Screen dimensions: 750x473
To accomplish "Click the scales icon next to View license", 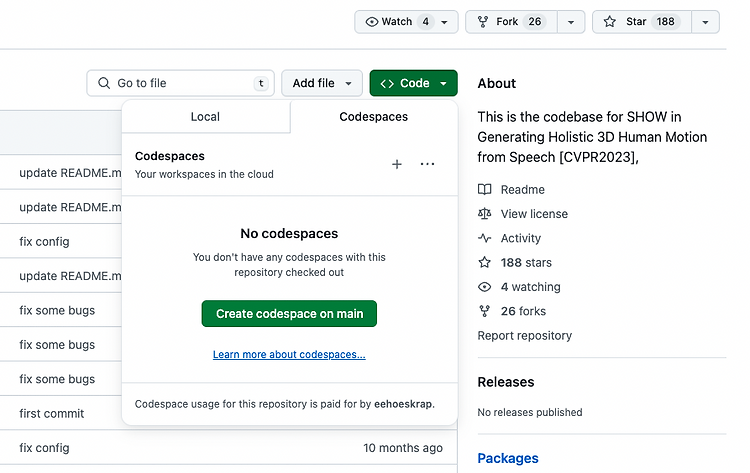I will pos(485,214).
